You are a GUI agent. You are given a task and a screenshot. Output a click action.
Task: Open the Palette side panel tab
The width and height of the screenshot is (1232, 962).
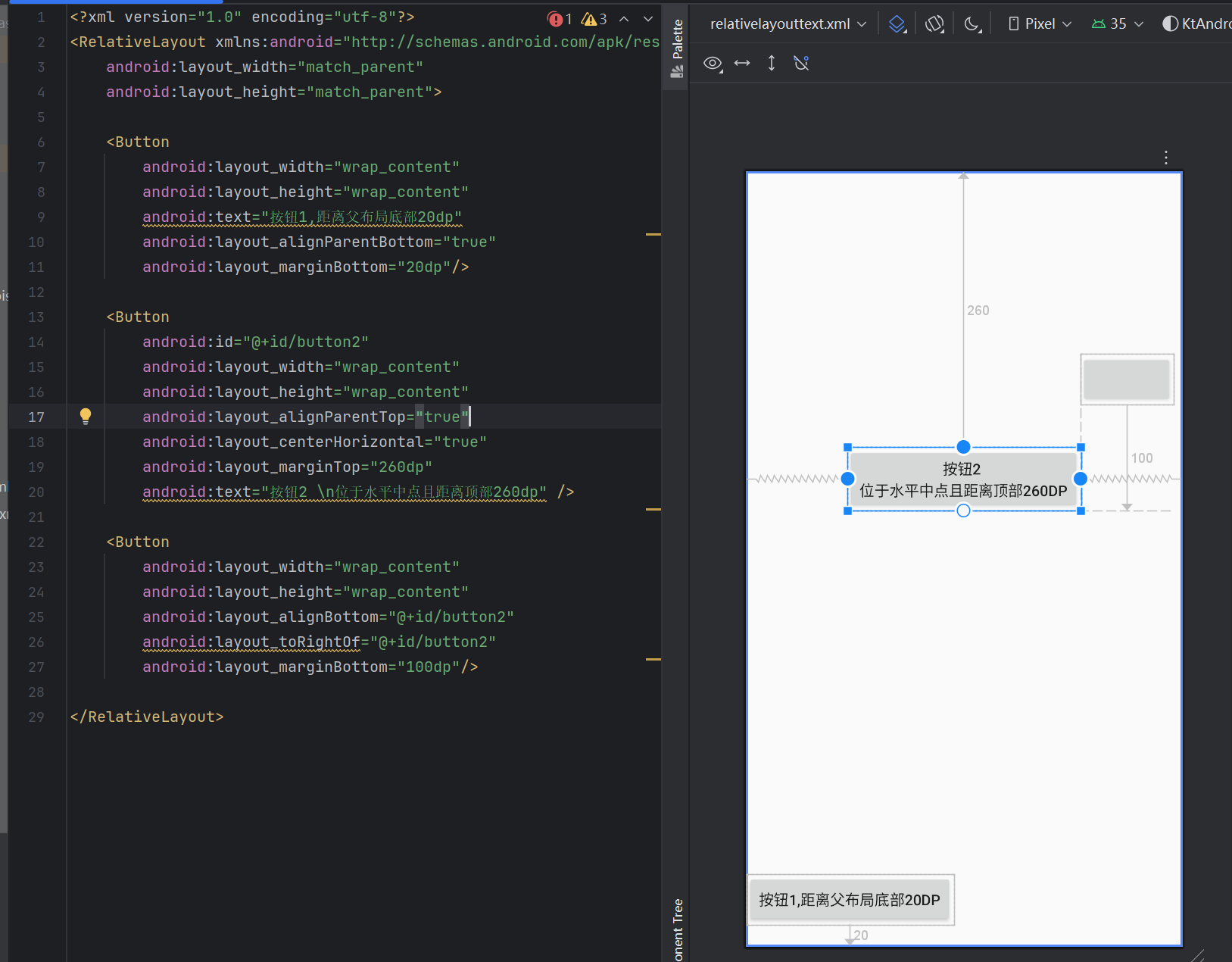point(677,48)
